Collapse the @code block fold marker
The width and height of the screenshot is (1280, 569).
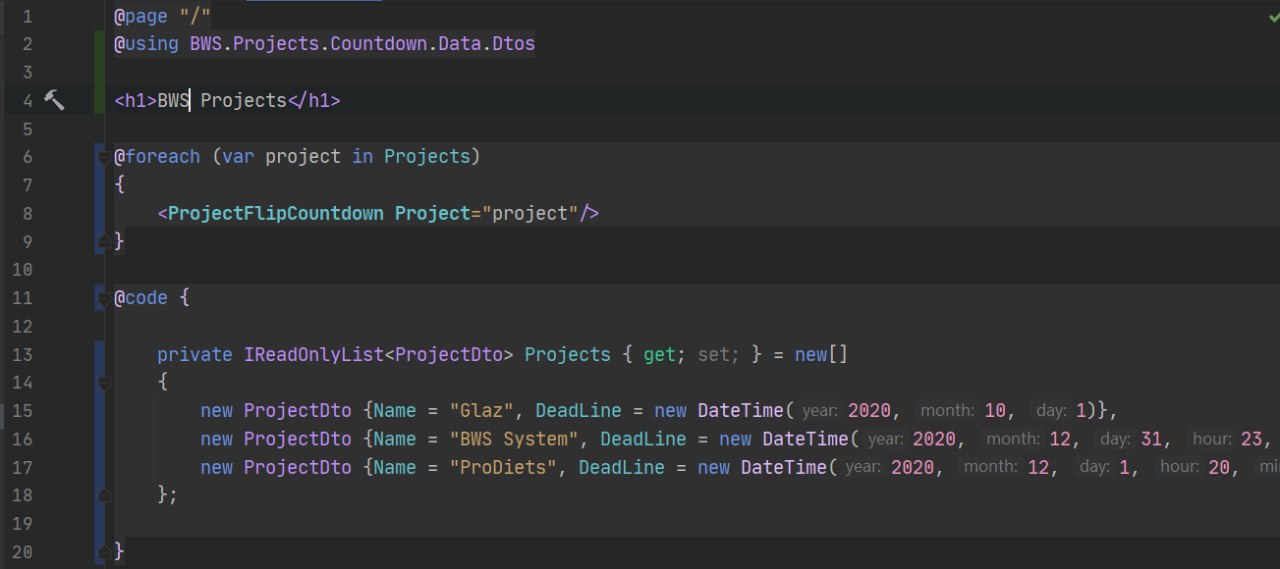(103, 298)
